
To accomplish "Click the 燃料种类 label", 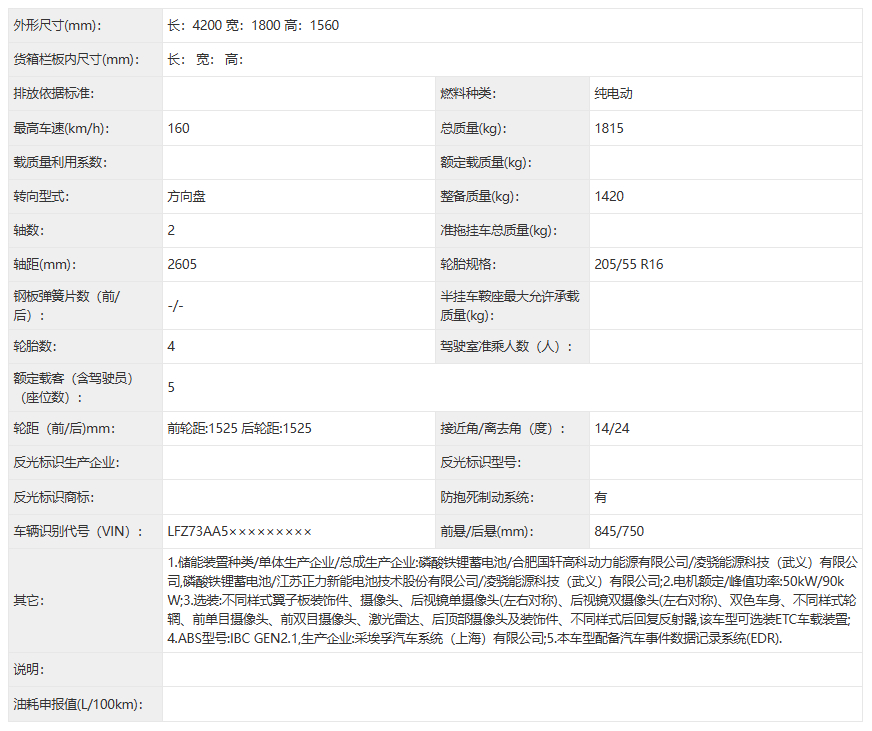I will point(468,93).
